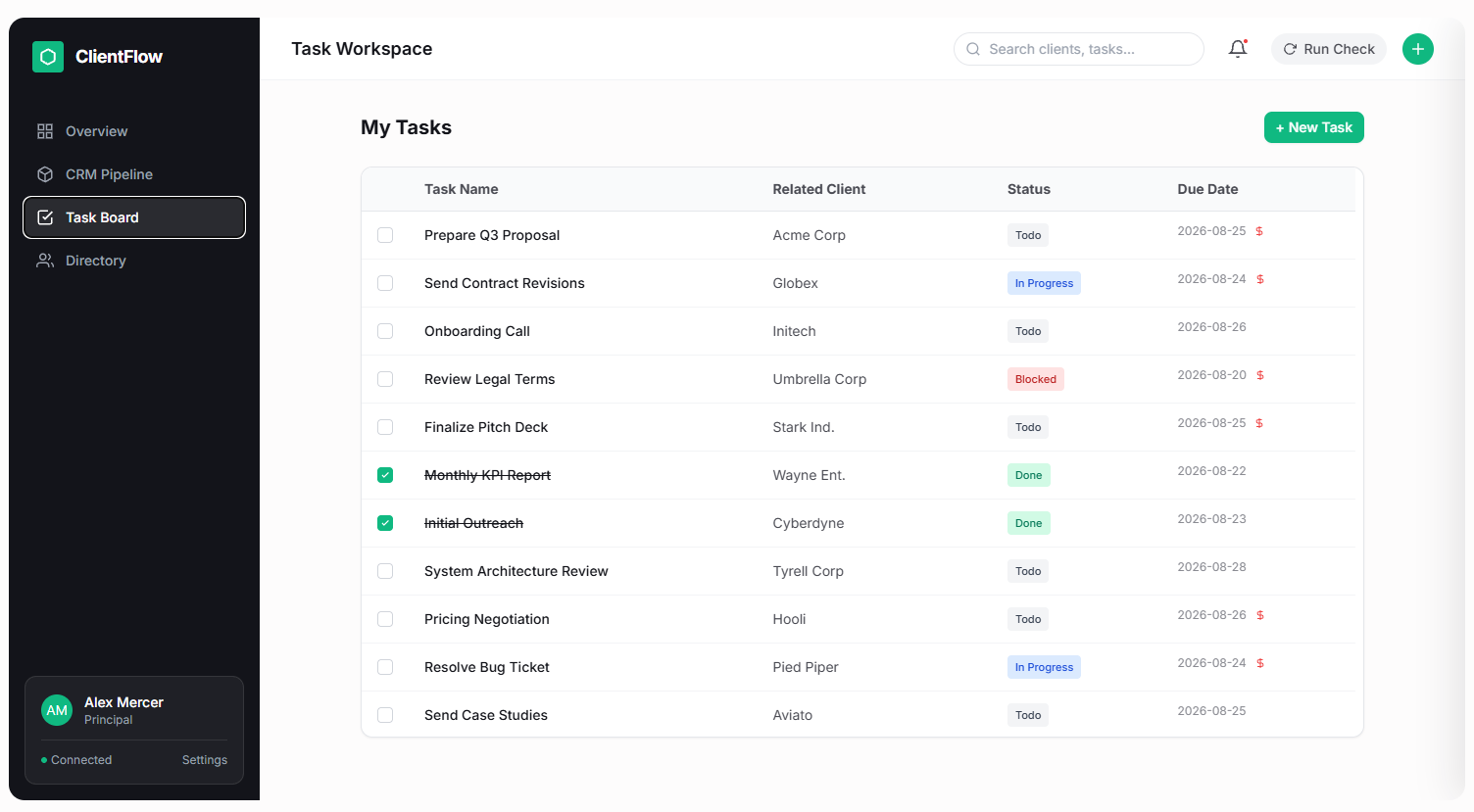Click the 2026-08-22 due date
The image size is (1474, 812).
[x=1211, y=471]
